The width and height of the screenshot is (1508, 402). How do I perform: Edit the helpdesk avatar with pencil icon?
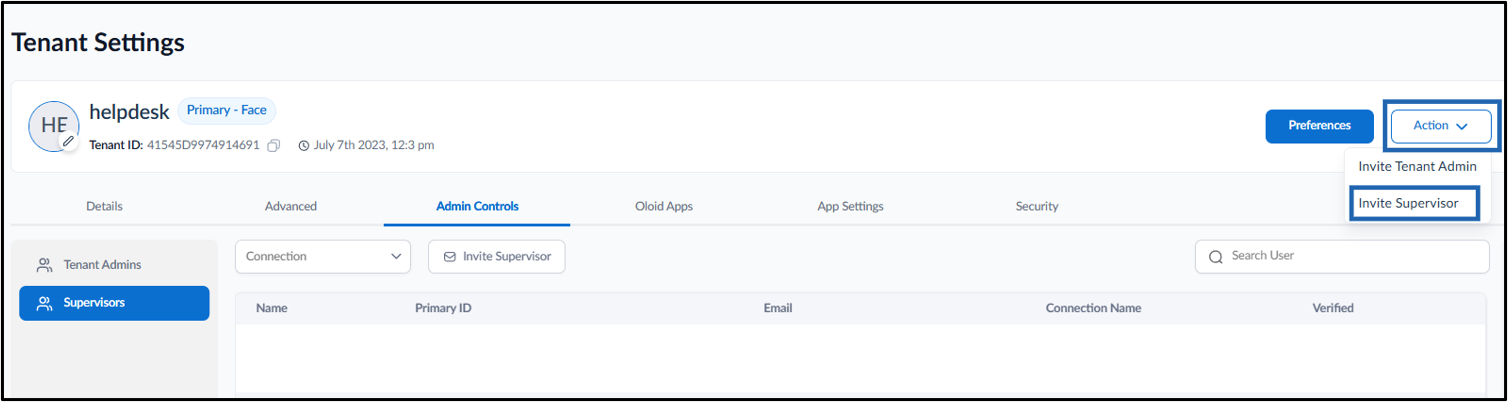pyautogui.click(x=68, y=142)
